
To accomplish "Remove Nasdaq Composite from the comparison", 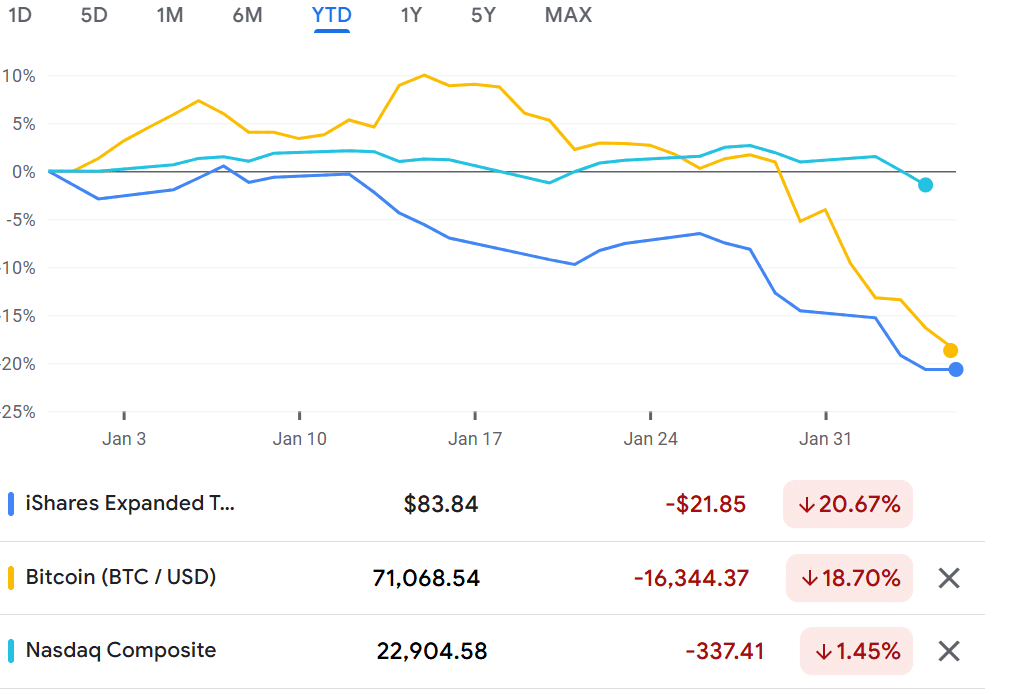I will 948,651.
